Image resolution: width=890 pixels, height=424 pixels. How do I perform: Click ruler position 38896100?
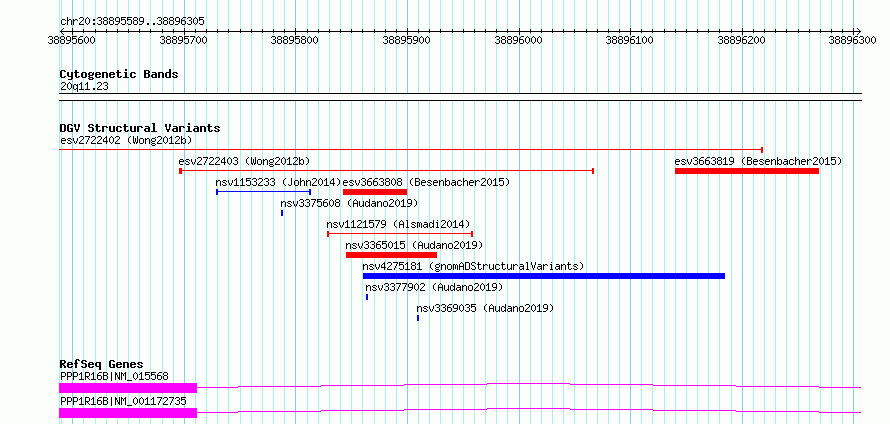coord(631,40)
